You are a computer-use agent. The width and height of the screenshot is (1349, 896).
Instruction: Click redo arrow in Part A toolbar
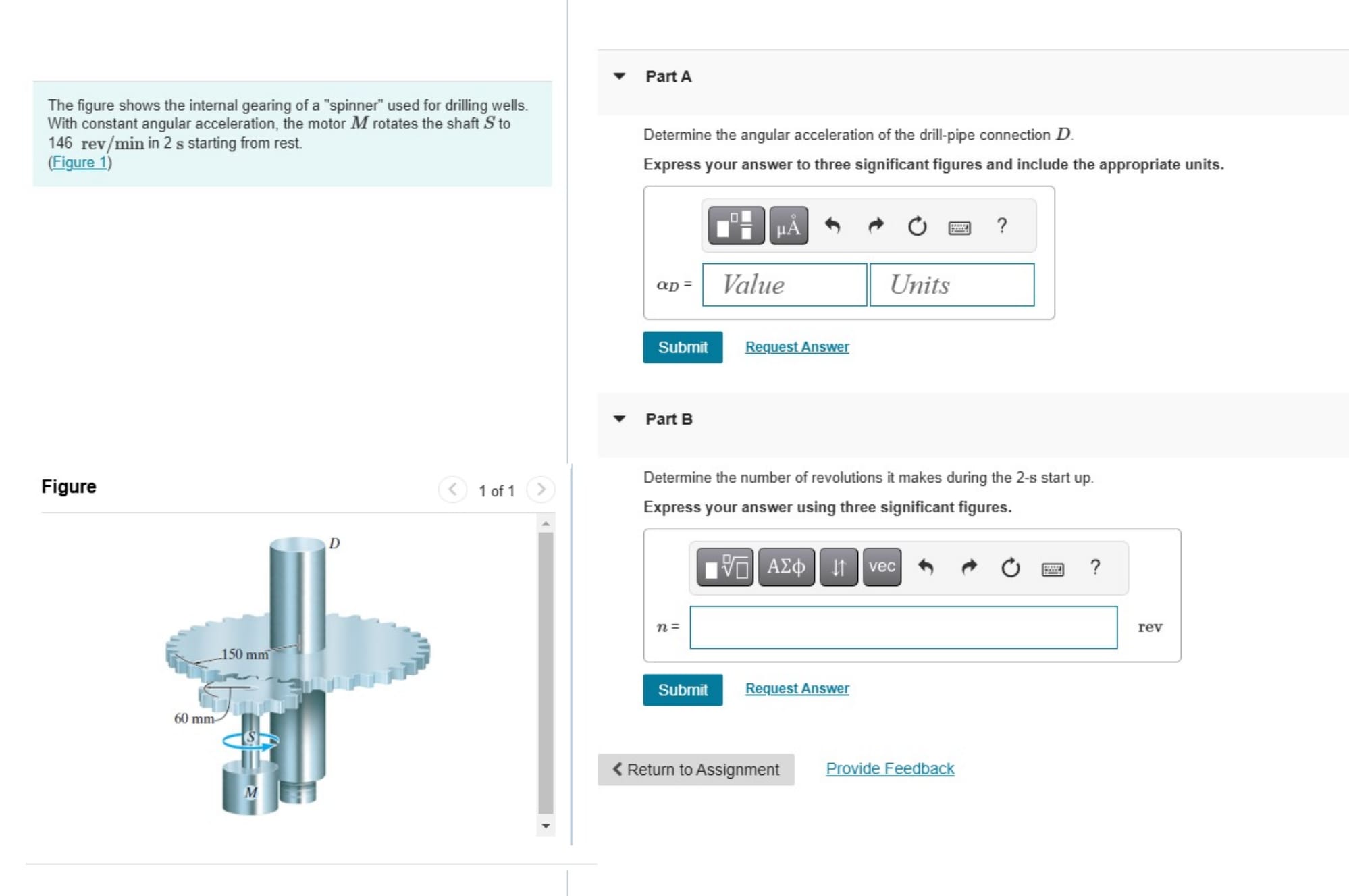(x=876, y=226)
